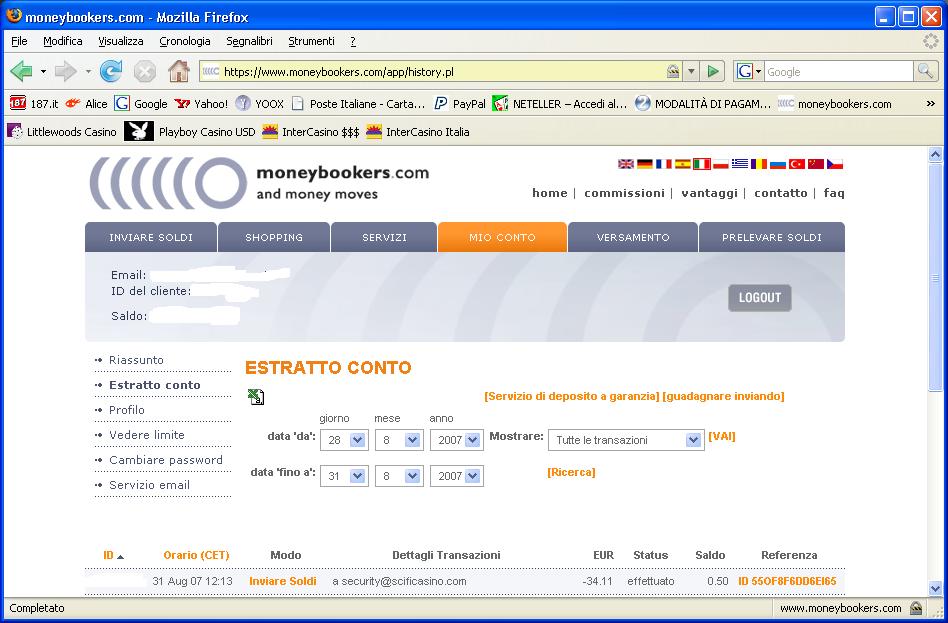Open the Cronologia menu
Viewport: 948px width, 623px height.
pos(185,41)
